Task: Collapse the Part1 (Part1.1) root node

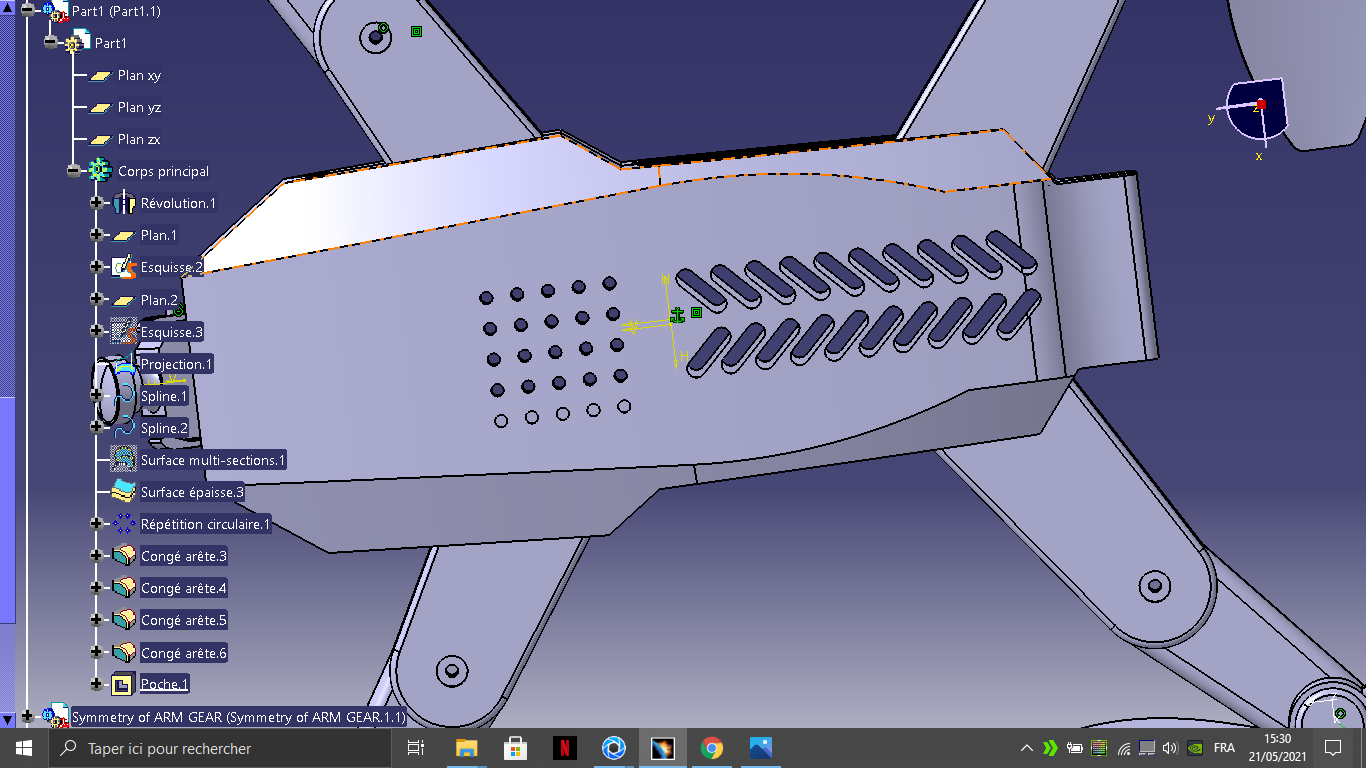Action: pos(27,11)
